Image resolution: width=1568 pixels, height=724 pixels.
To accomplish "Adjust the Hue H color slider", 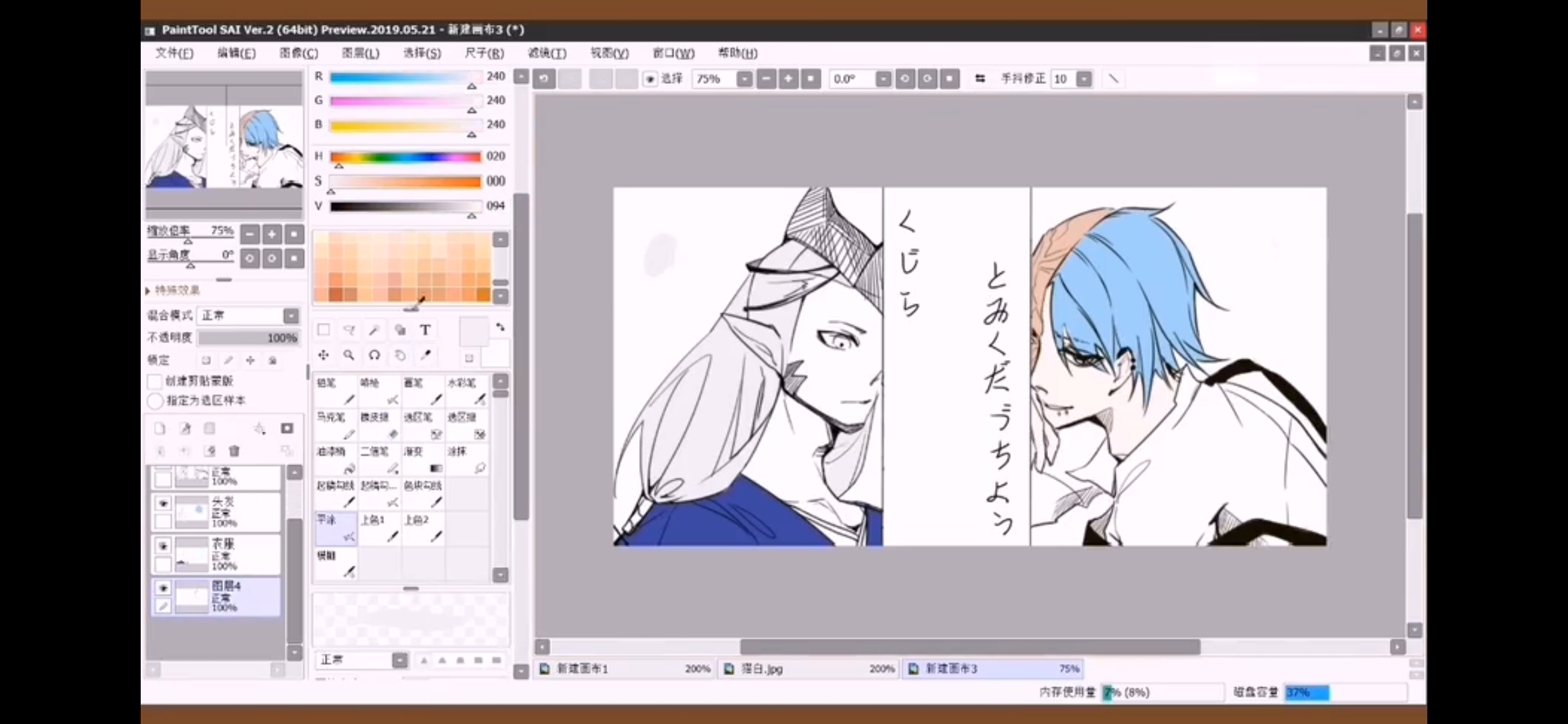I will point(405,157).
